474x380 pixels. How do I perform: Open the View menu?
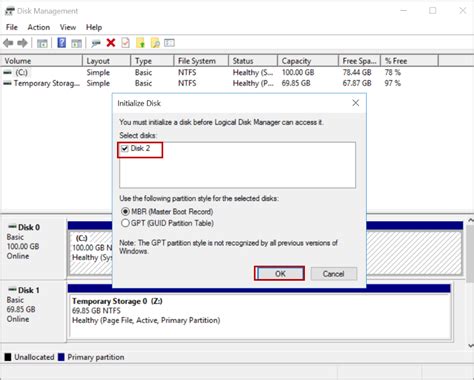click(68, 27)
